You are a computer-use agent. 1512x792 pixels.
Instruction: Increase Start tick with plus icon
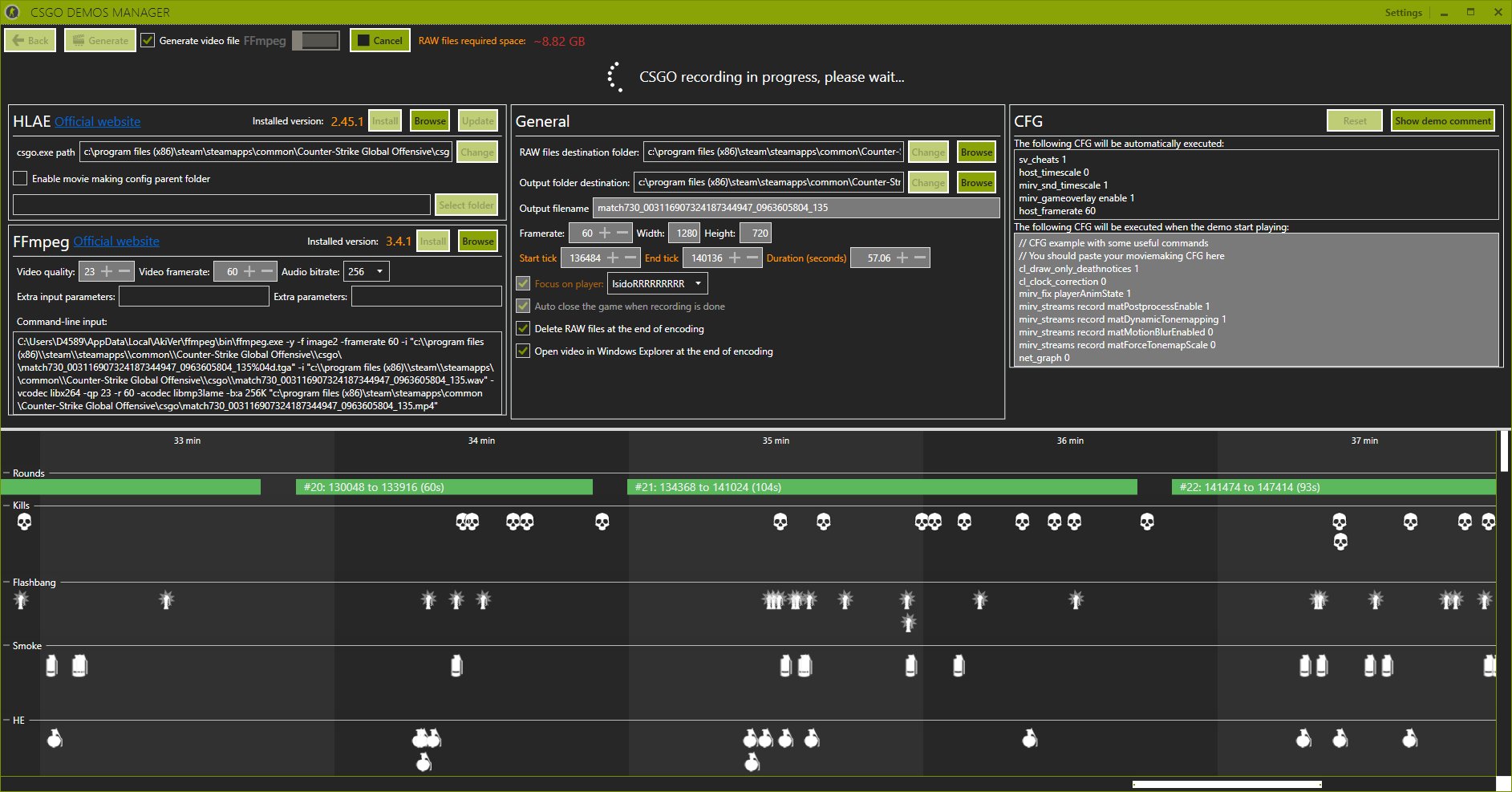click(x=613, y=258)
